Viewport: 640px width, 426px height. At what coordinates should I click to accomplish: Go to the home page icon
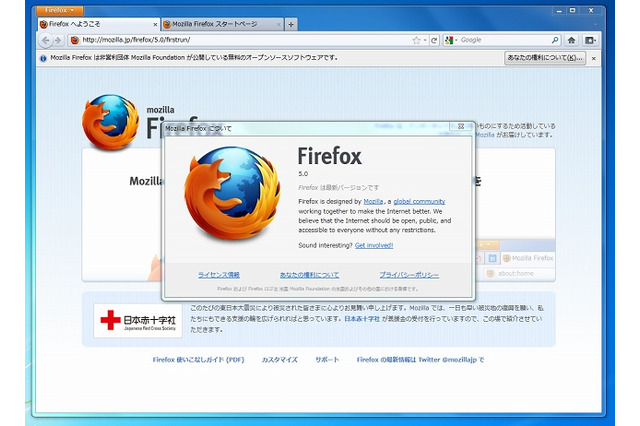tap(571, 40)
